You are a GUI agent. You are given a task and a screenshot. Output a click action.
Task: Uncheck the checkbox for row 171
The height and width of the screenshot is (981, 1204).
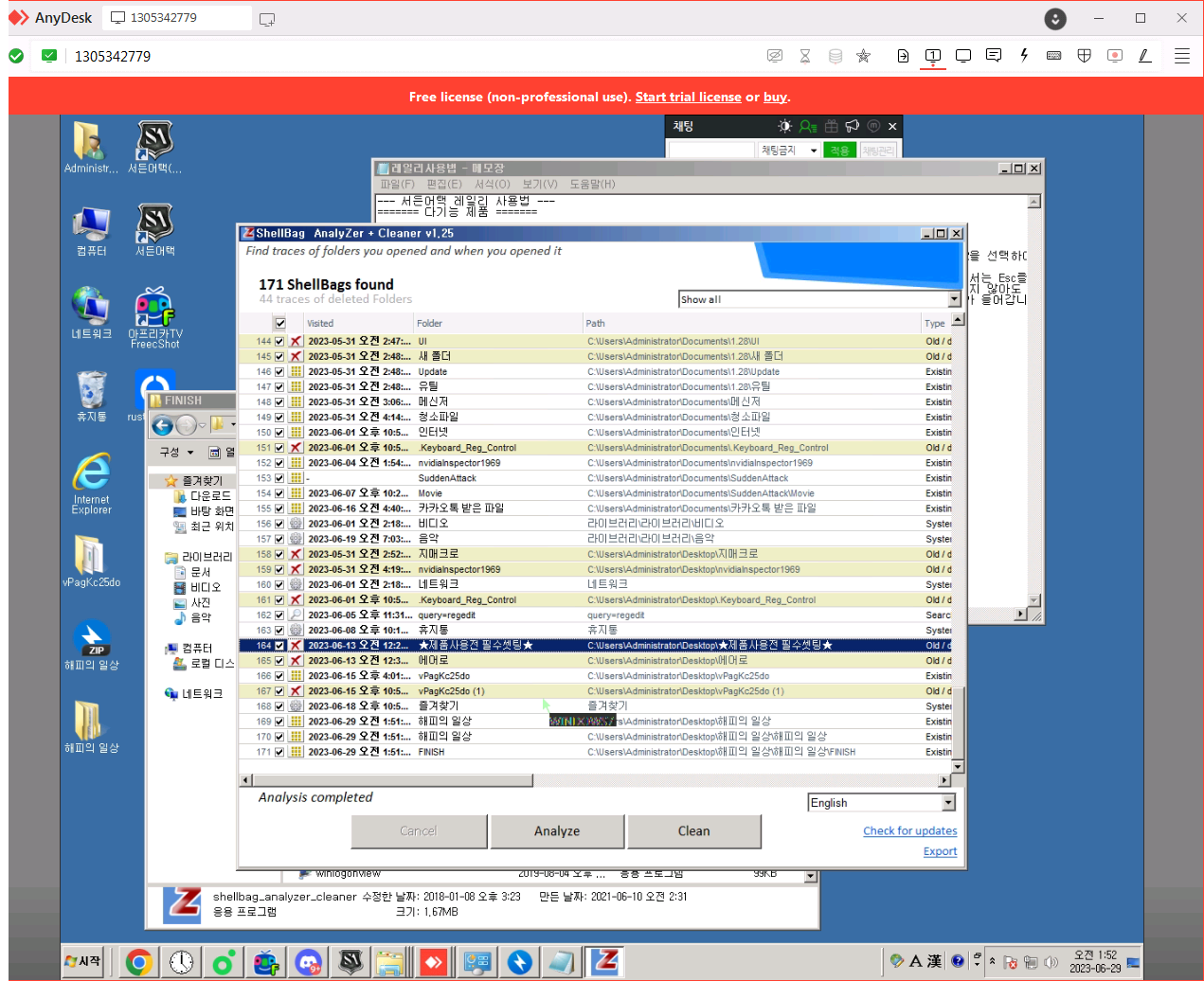tap(279, 752)
